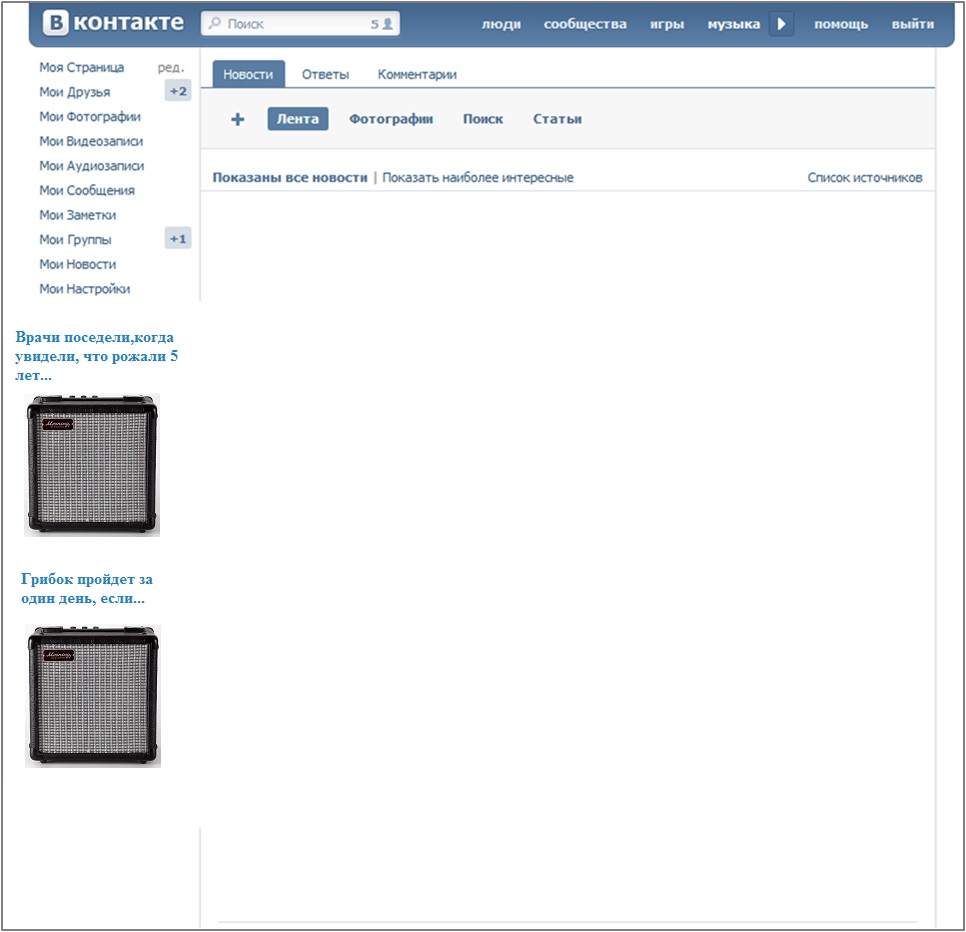Click the plus icon to add tab
This screenshot has width=966, height=932.
coord(238,119)
